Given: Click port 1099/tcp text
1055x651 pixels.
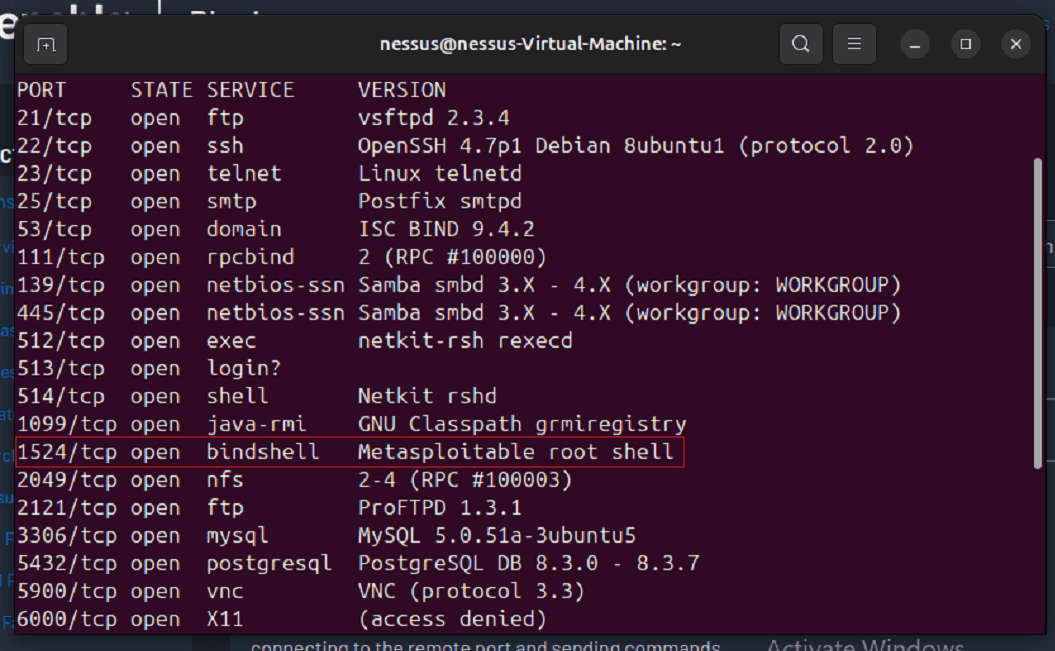Looking at the screenshot, I should (x=67, y=424).
